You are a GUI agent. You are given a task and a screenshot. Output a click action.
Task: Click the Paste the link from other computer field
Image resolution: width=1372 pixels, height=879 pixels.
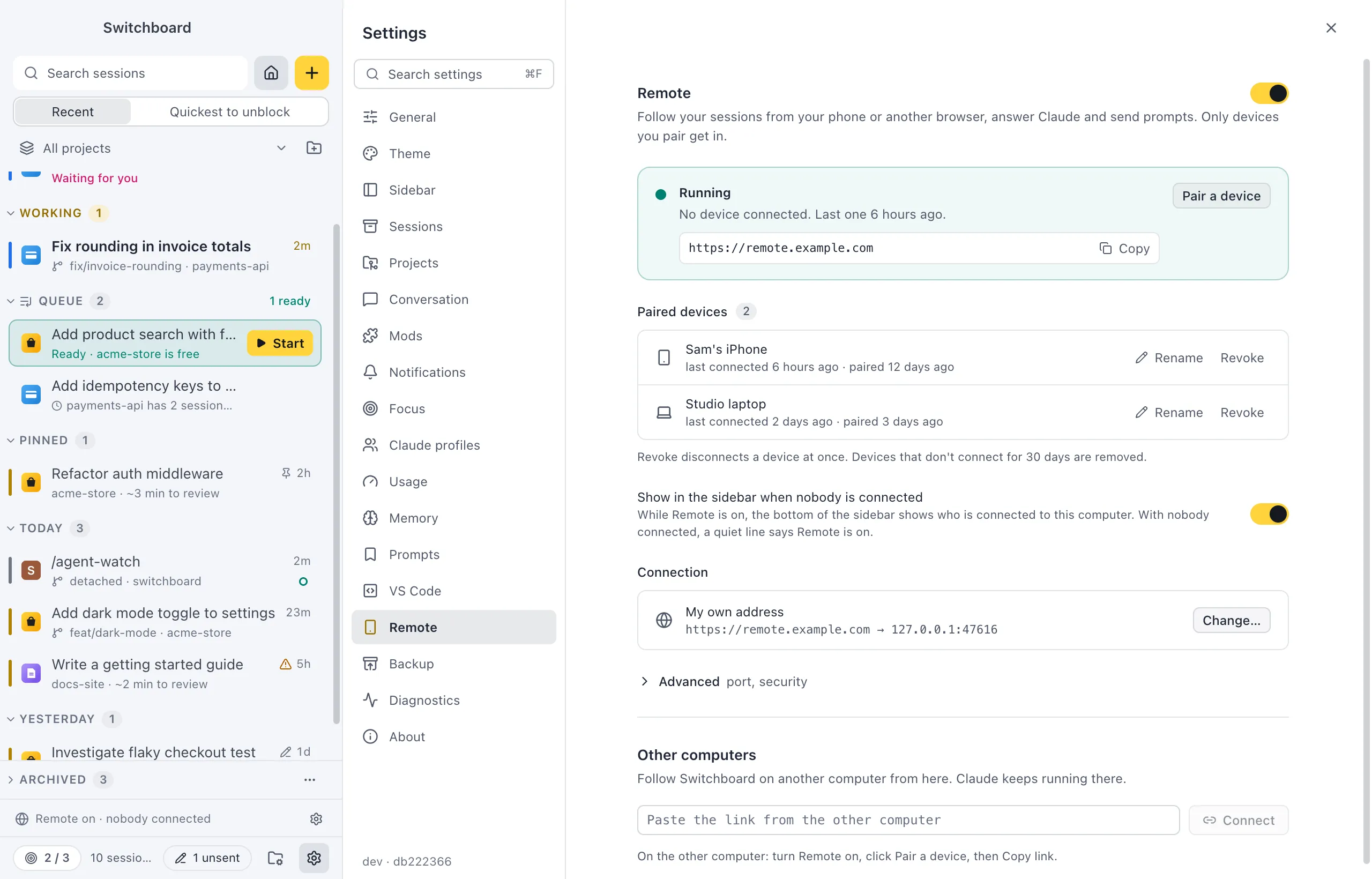[908, 820]
